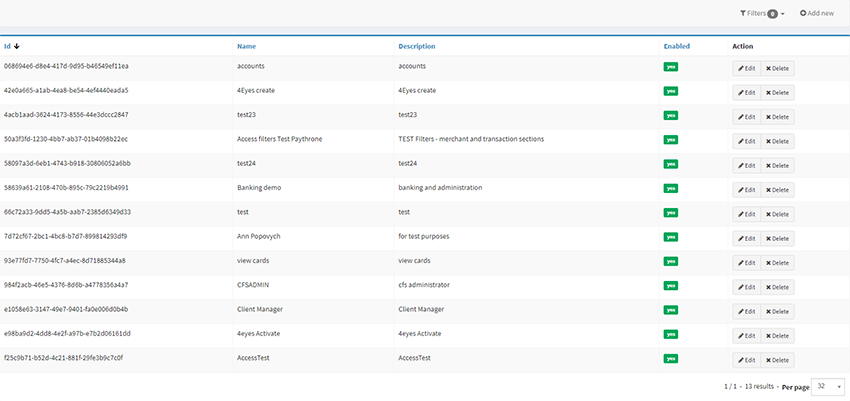Click the Id sort arrow icon
The image size is (850, 401).
[x=17, y=46]
